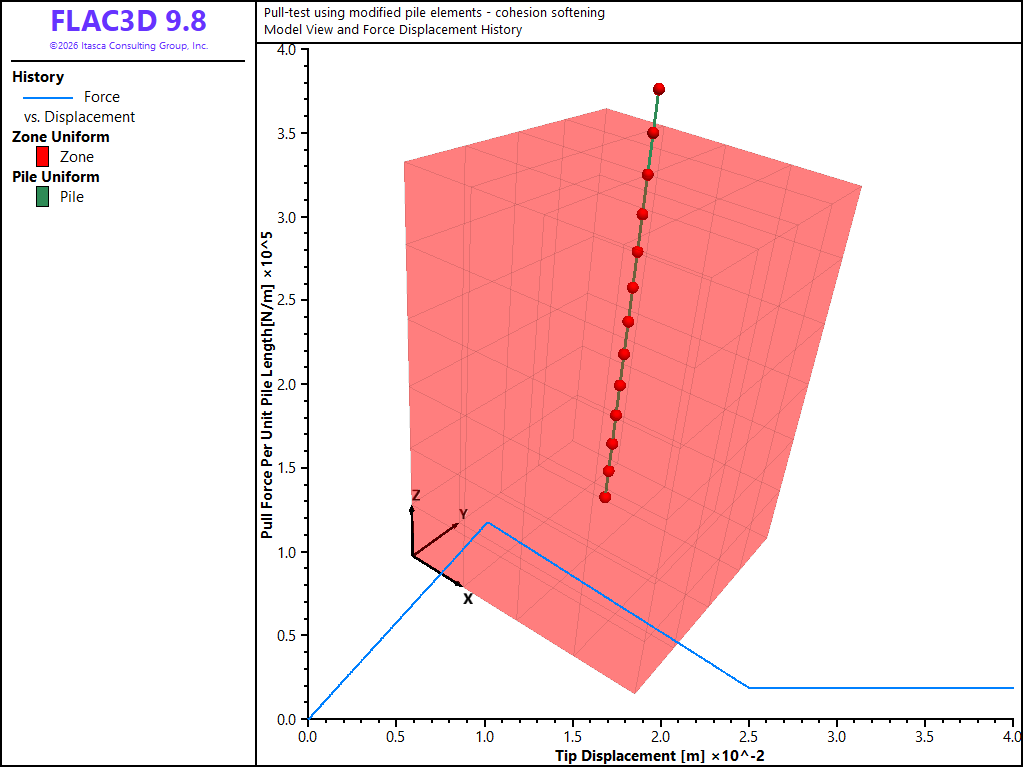Click the plot title 'Pull-test using modified pile elements'
Viewport: 1024px width, 768px height.
[x=434, y=12]
